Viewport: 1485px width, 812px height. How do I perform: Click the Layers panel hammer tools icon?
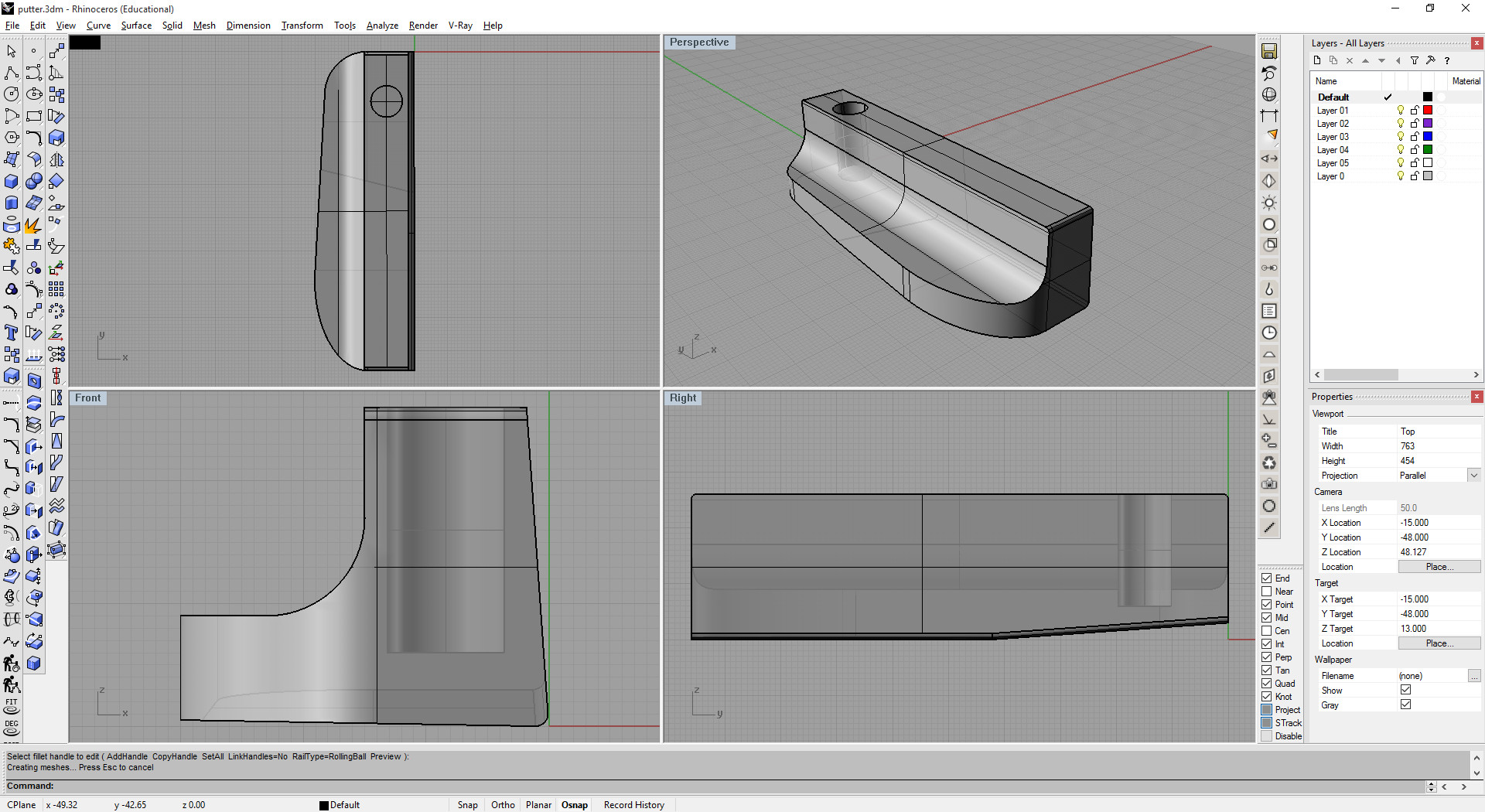(x=1431, y=60)
